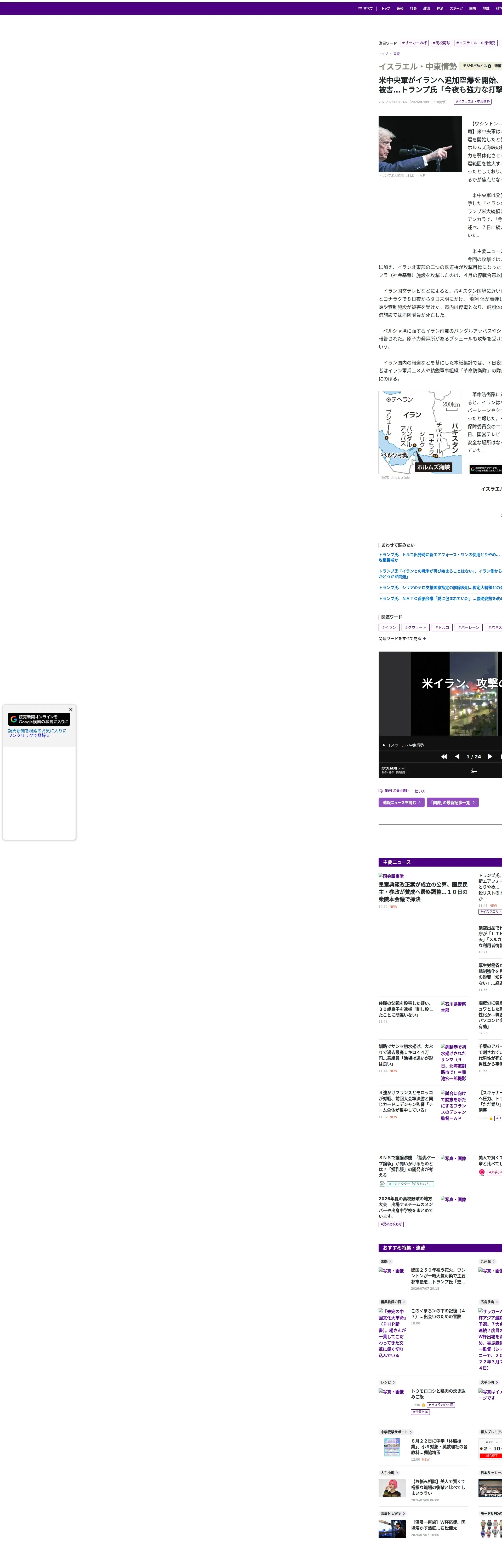The width and height of the screenshot is (502, 1568).
Task: Click the #高校野球 trending tag
Action: click(x=442, y=43)
